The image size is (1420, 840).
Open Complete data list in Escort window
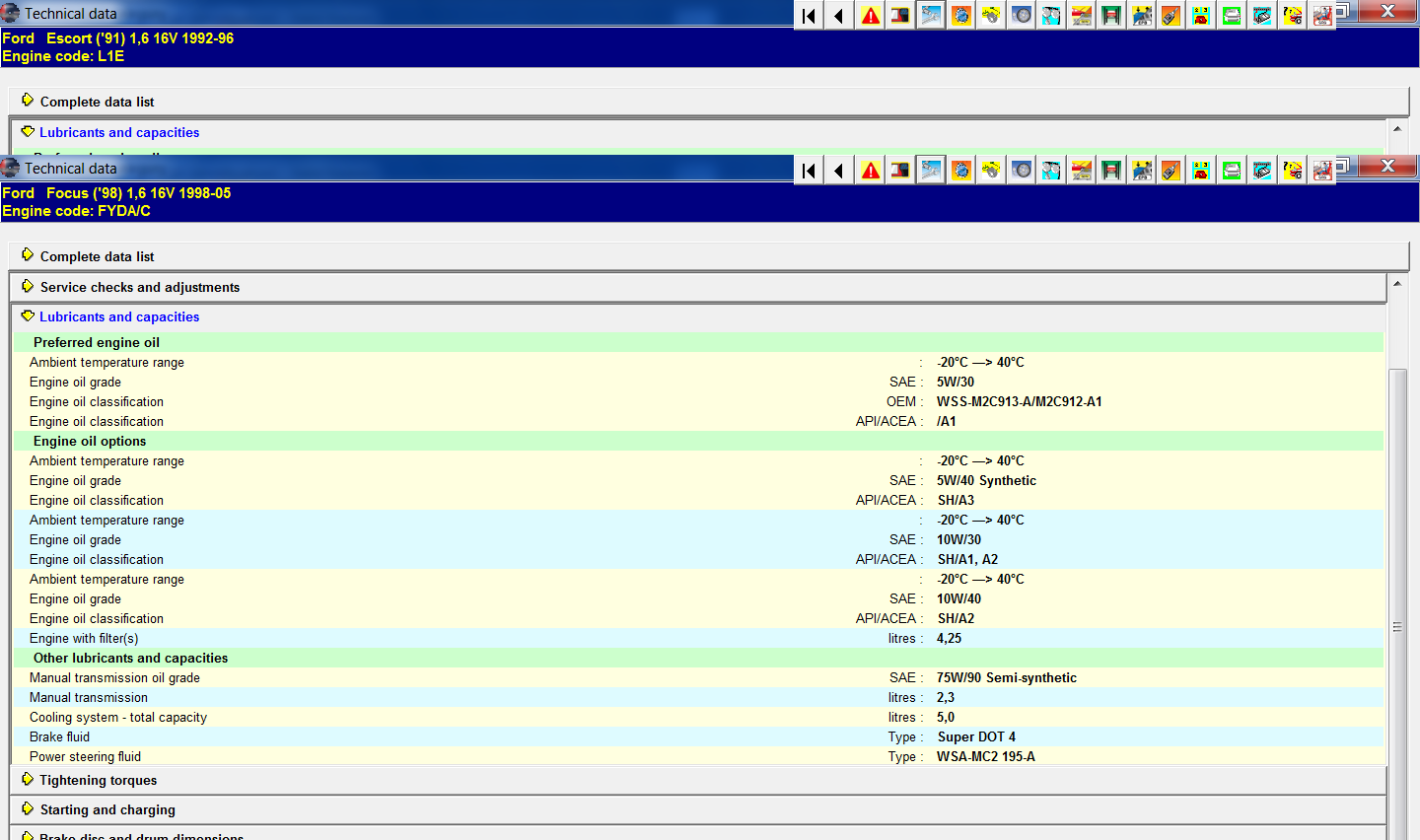tap(97, 102)
